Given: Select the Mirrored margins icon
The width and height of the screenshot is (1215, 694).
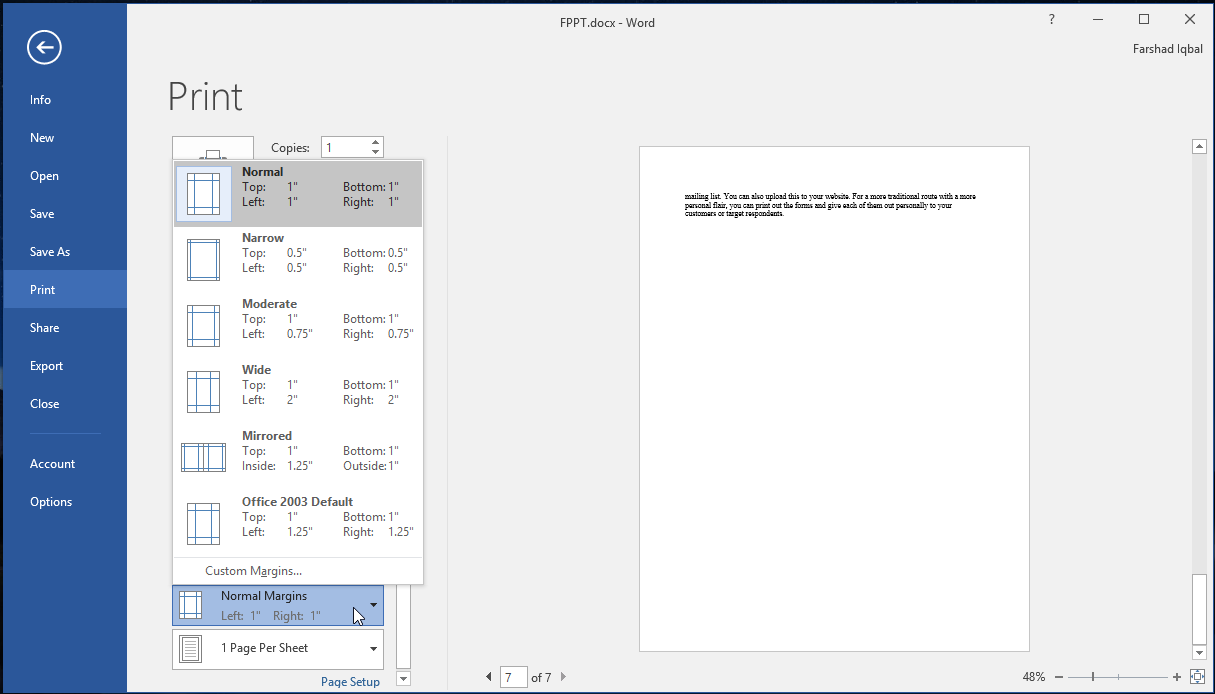Looking at the screenshot, I should [x=203, y=458].
